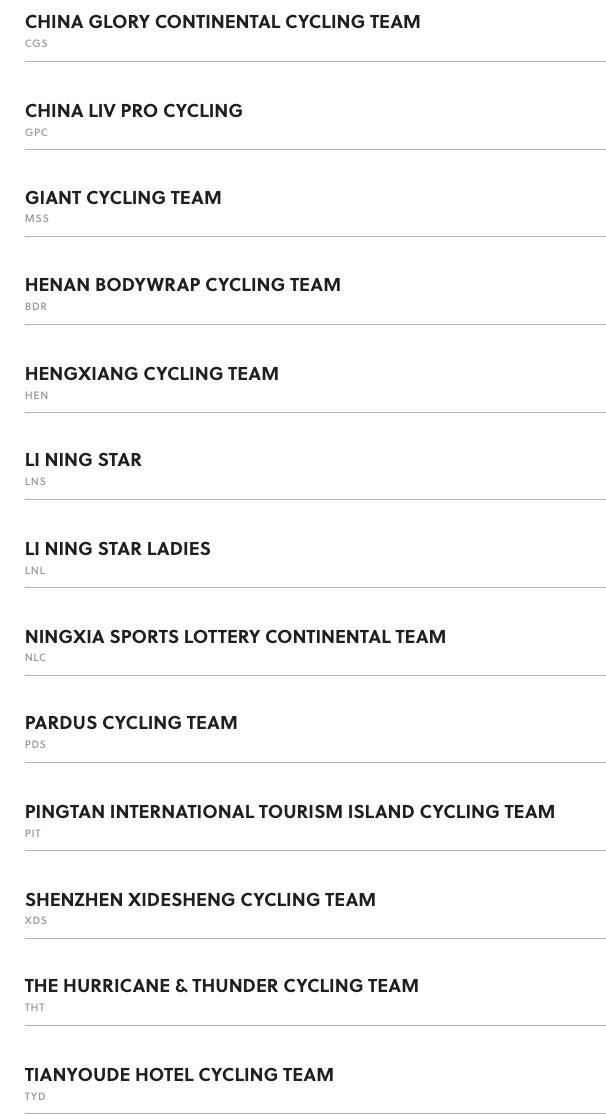View Pardus Cycling Team details
Screen dimensions: 606x1114
(x=131, y=723)
